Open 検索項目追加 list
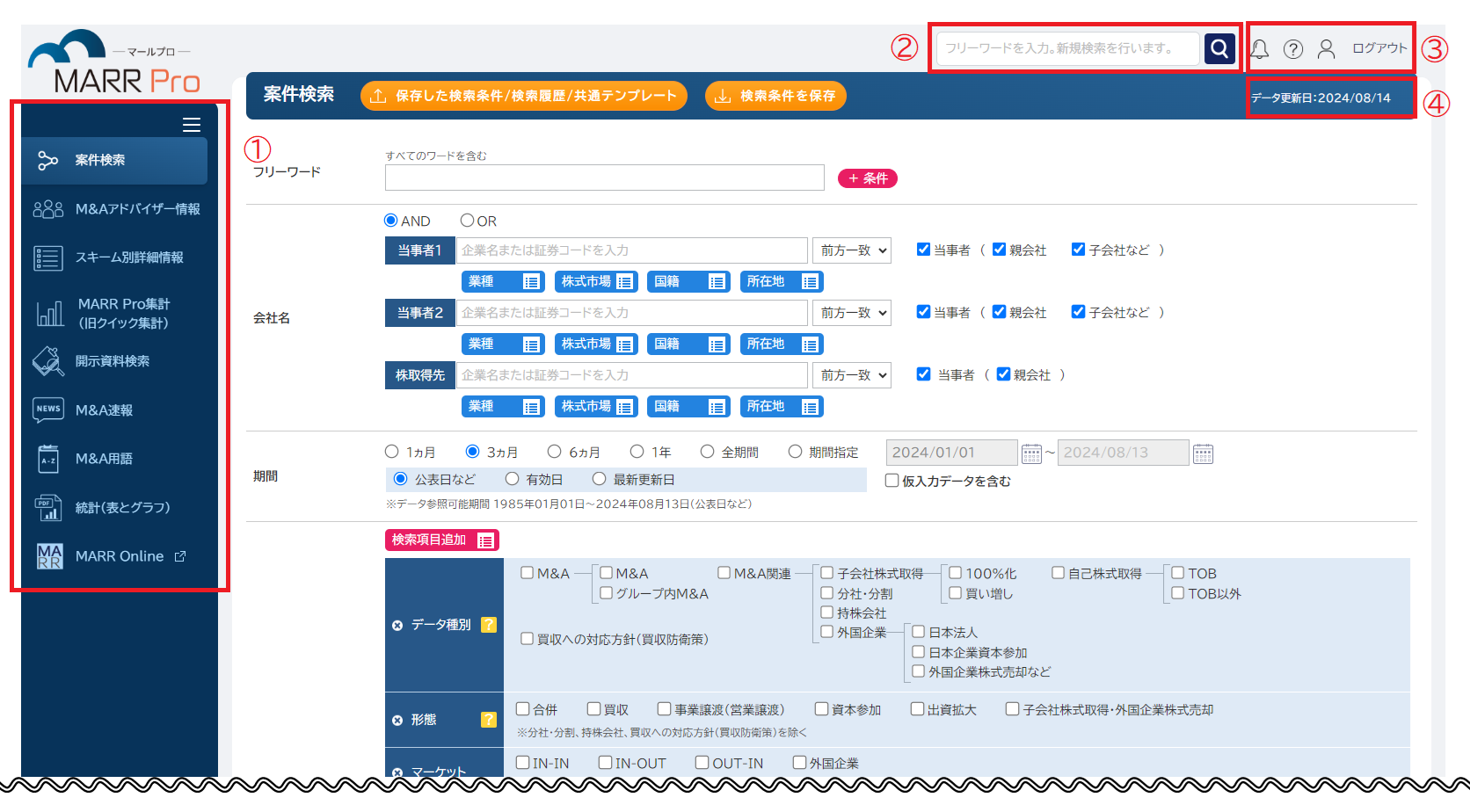 [441, 540]
